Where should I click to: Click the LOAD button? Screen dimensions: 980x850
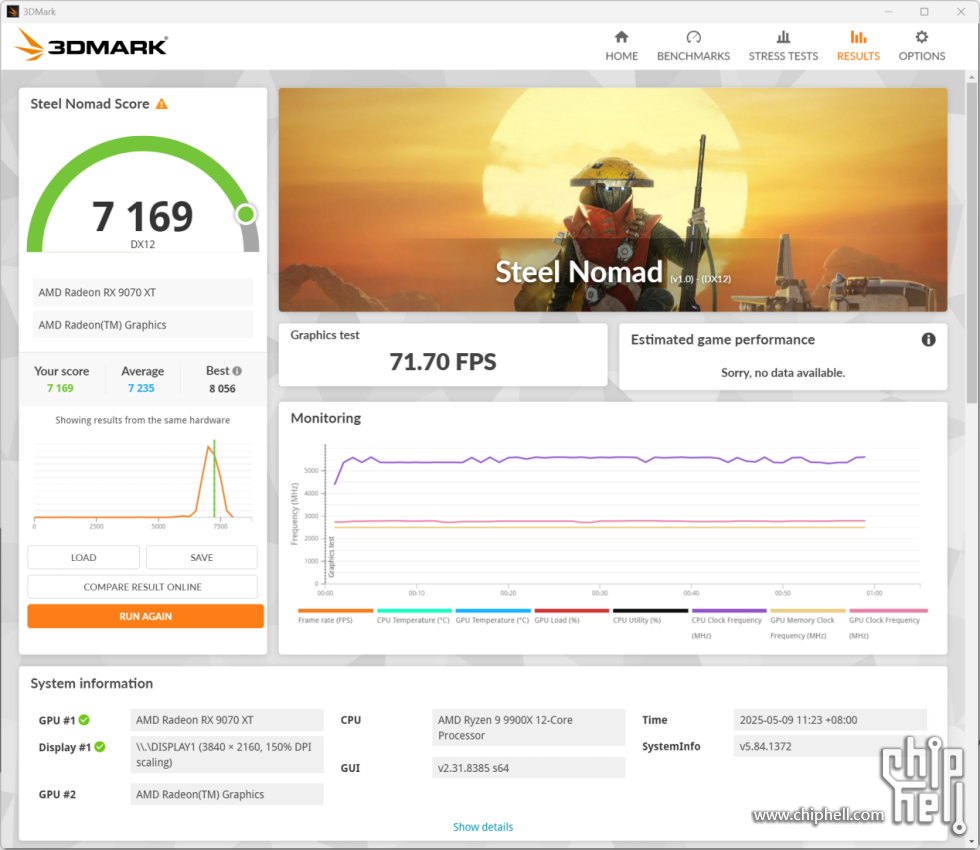point(84,558)
